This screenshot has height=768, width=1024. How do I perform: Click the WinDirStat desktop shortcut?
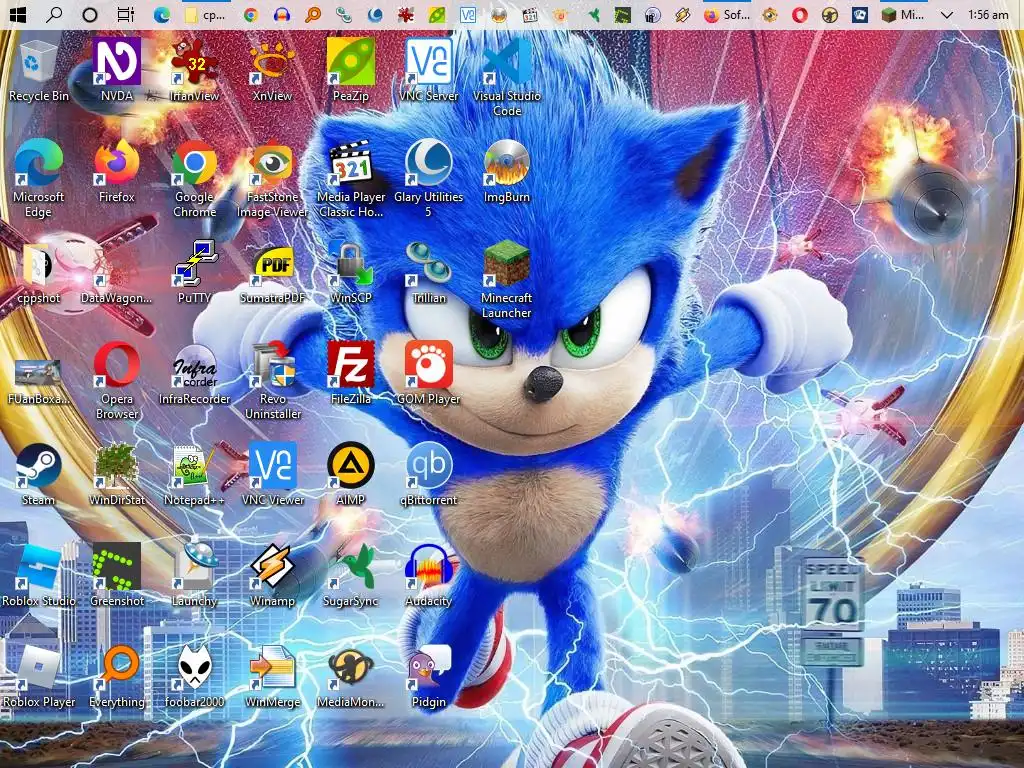pyautogui.click(x=117, y=475)
